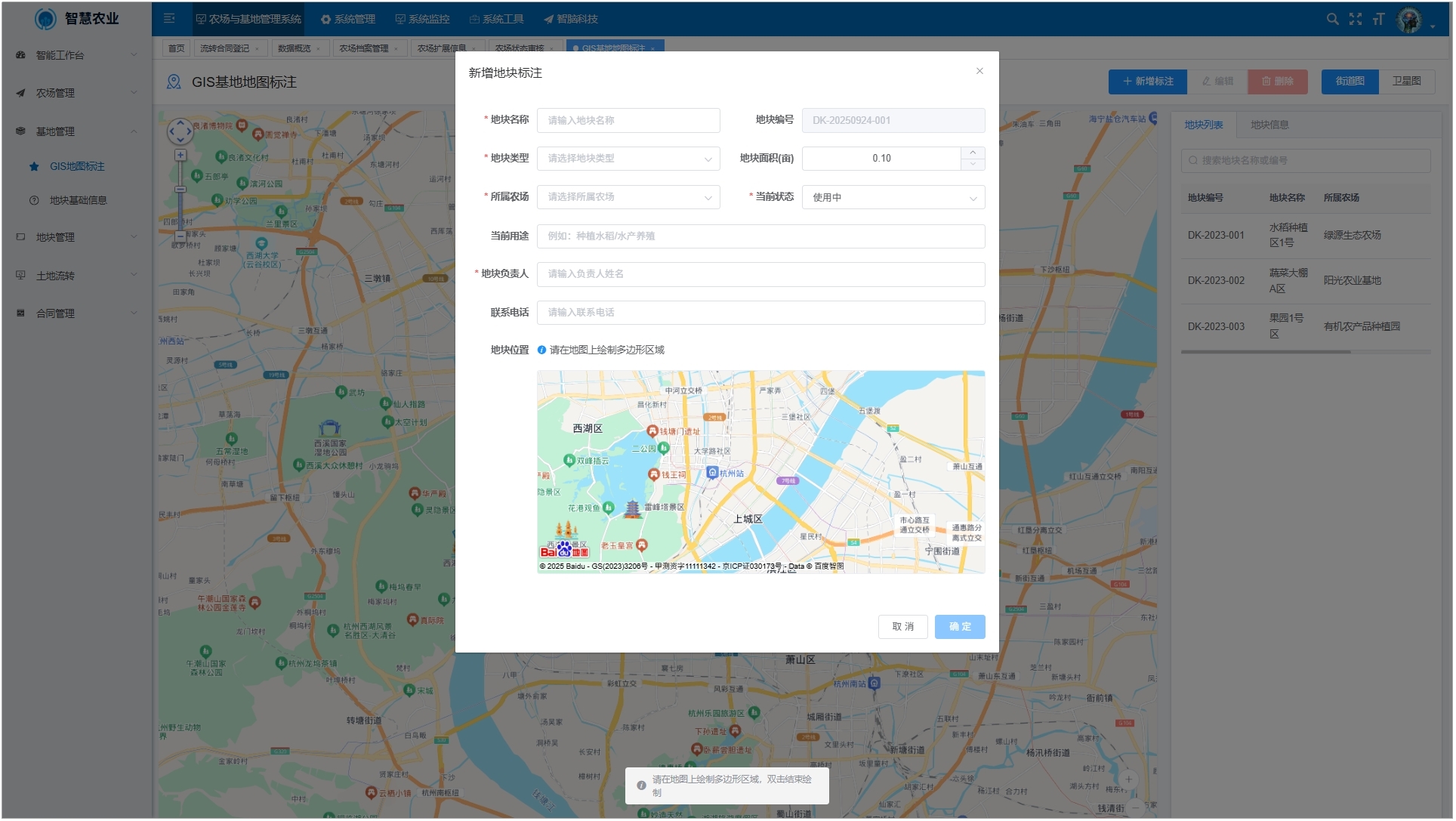The width and height of the screenshot is (1456, 821).
Task: Click the search magnifier icon in top bar
Action: tap(1331, 18)
